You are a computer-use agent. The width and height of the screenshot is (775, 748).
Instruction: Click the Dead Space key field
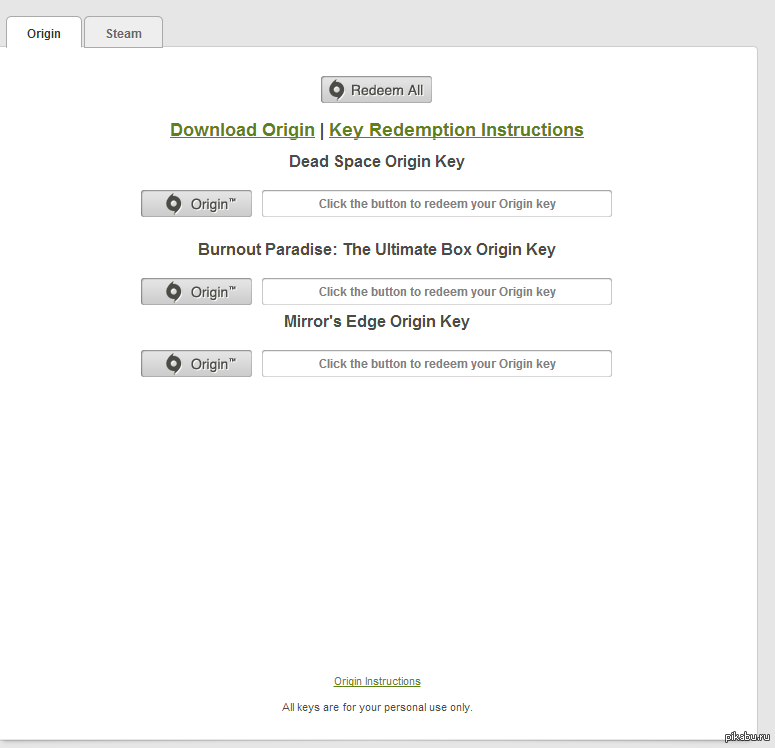(437, 203)
